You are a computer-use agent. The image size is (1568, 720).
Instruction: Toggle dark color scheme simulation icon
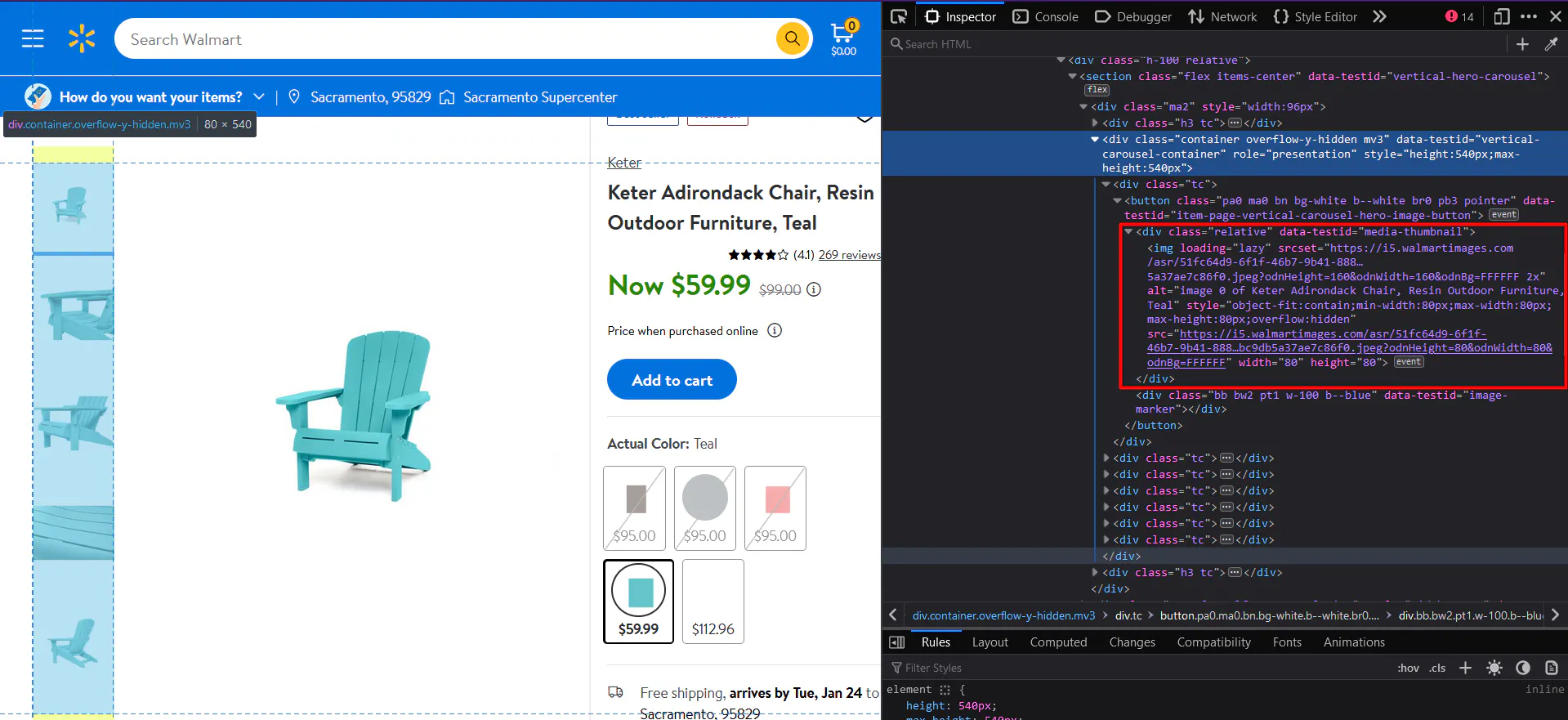click(1523, 668)
